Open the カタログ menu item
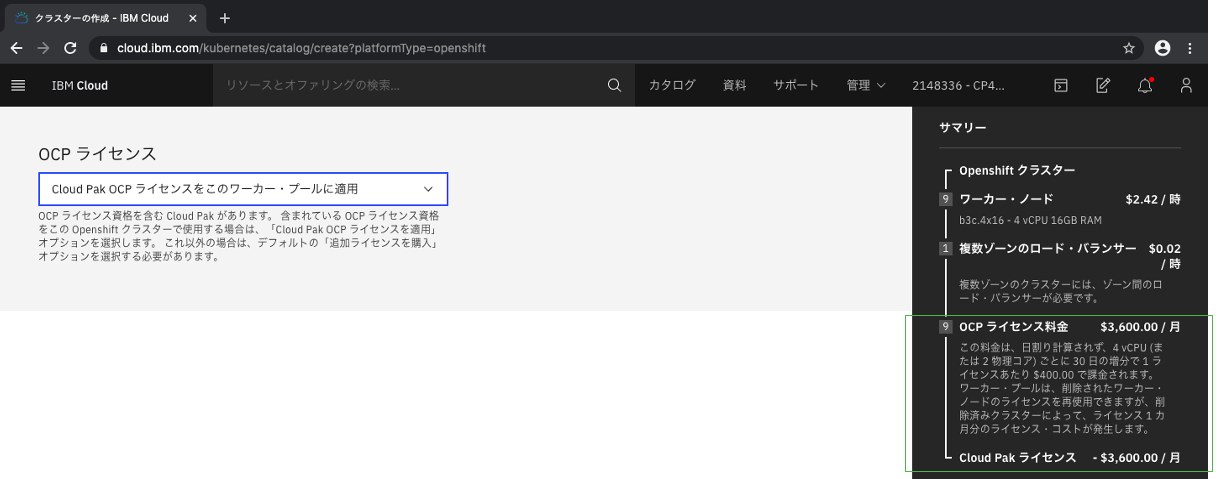This screenshot has height=479, width=1219. (672, 85)
